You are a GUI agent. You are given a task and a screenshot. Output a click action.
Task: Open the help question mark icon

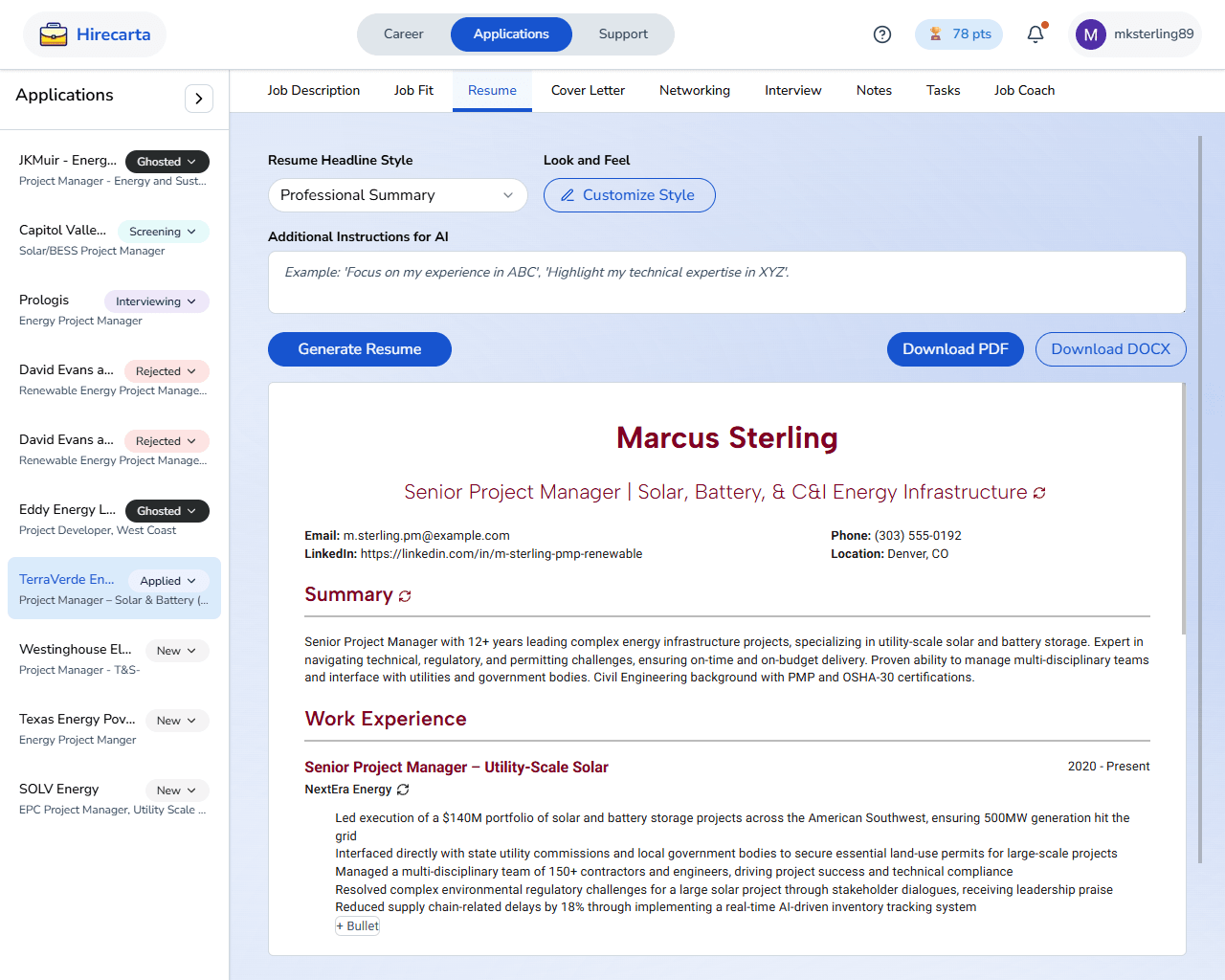click(x=882, y=34)
